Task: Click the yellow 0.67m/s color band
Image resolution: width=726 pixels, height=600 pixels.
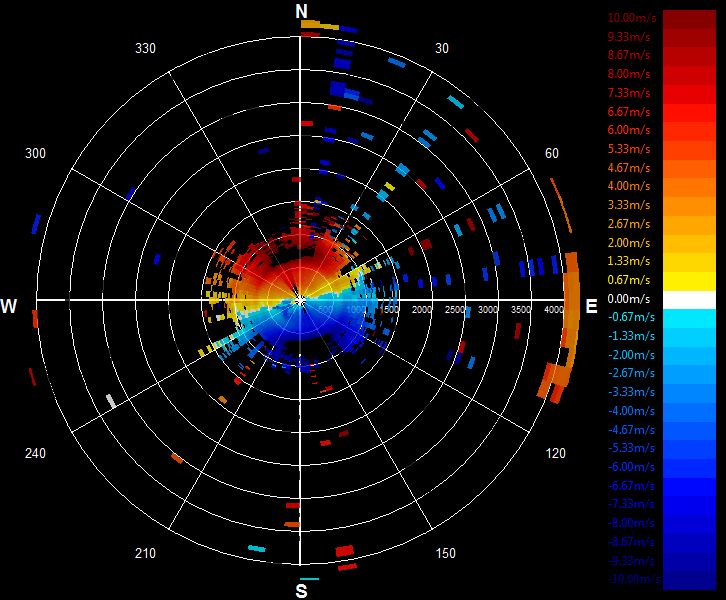Action: (689, 281)
